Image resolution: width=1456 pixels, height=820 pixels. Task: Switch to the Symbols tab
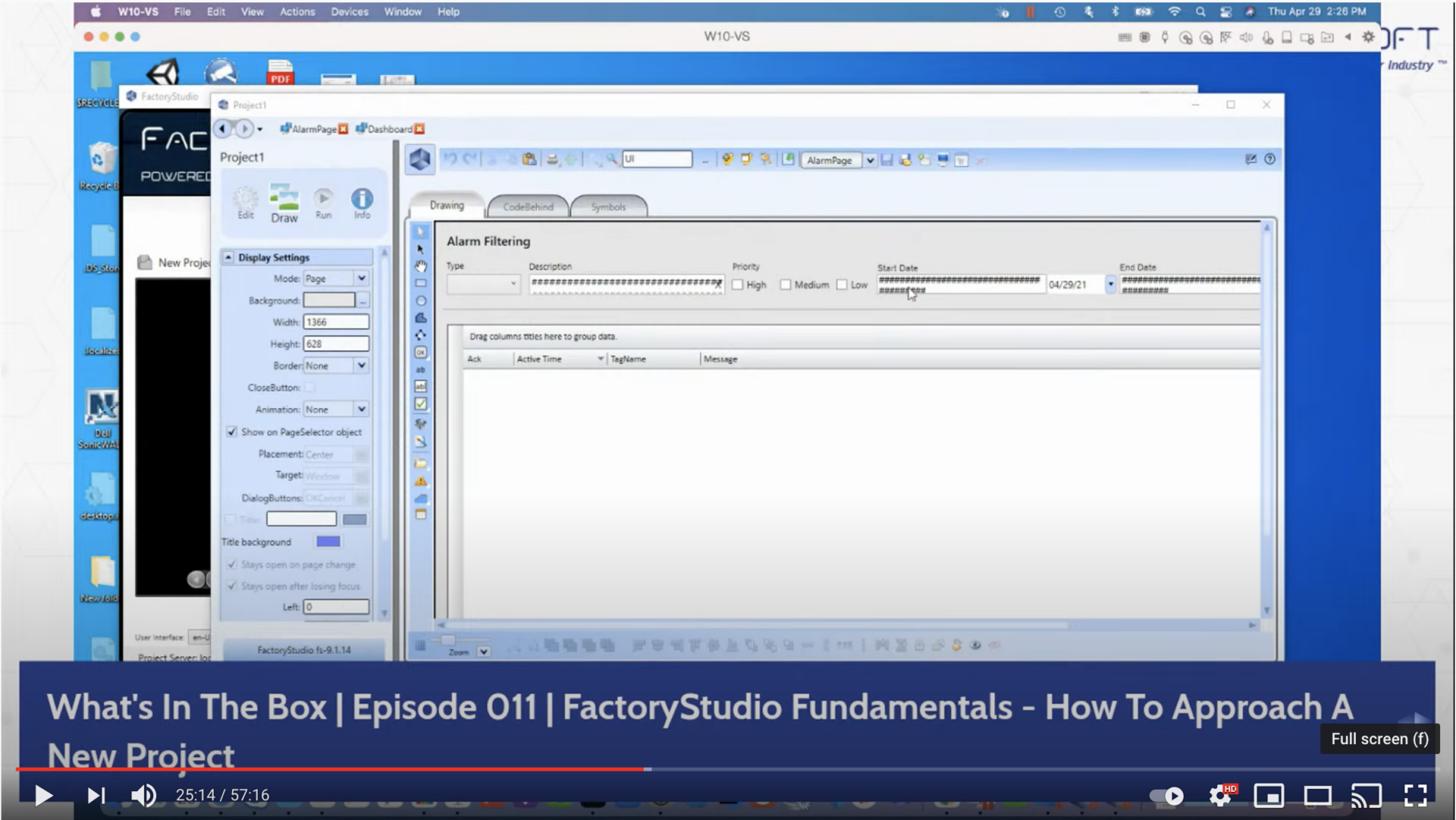tap(608, 206)
